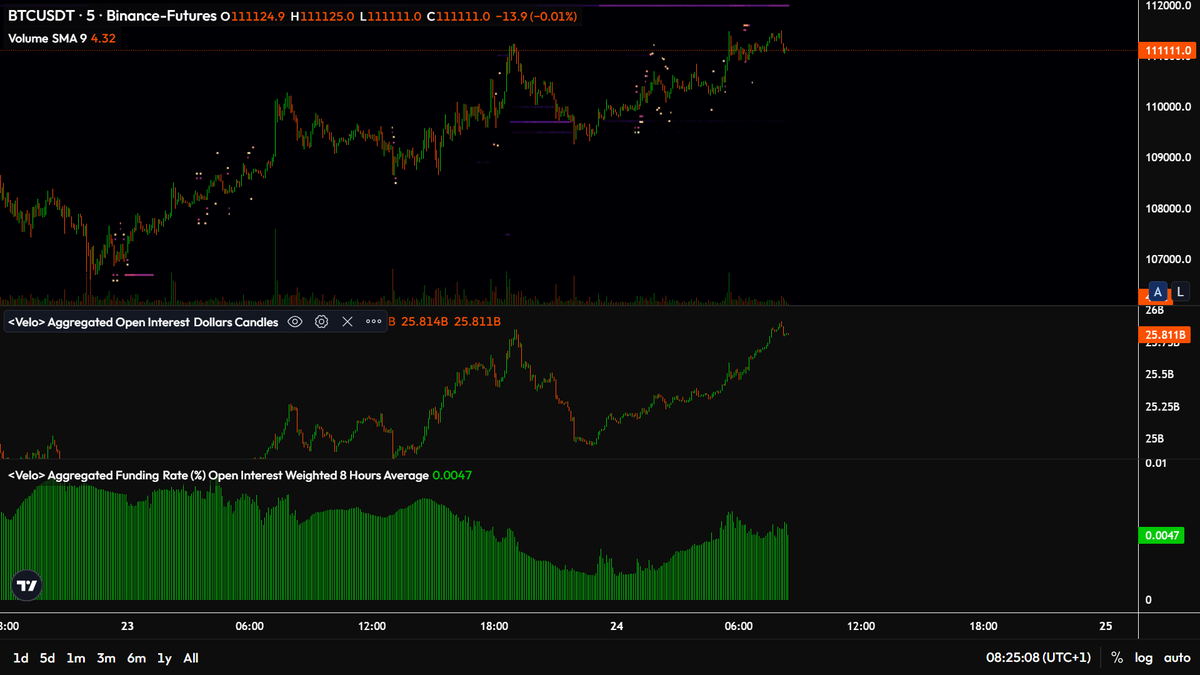Click the Aggregated Funding Rate indicator title
Viewport: 1200px width, 675px height.
pos(218,475)
